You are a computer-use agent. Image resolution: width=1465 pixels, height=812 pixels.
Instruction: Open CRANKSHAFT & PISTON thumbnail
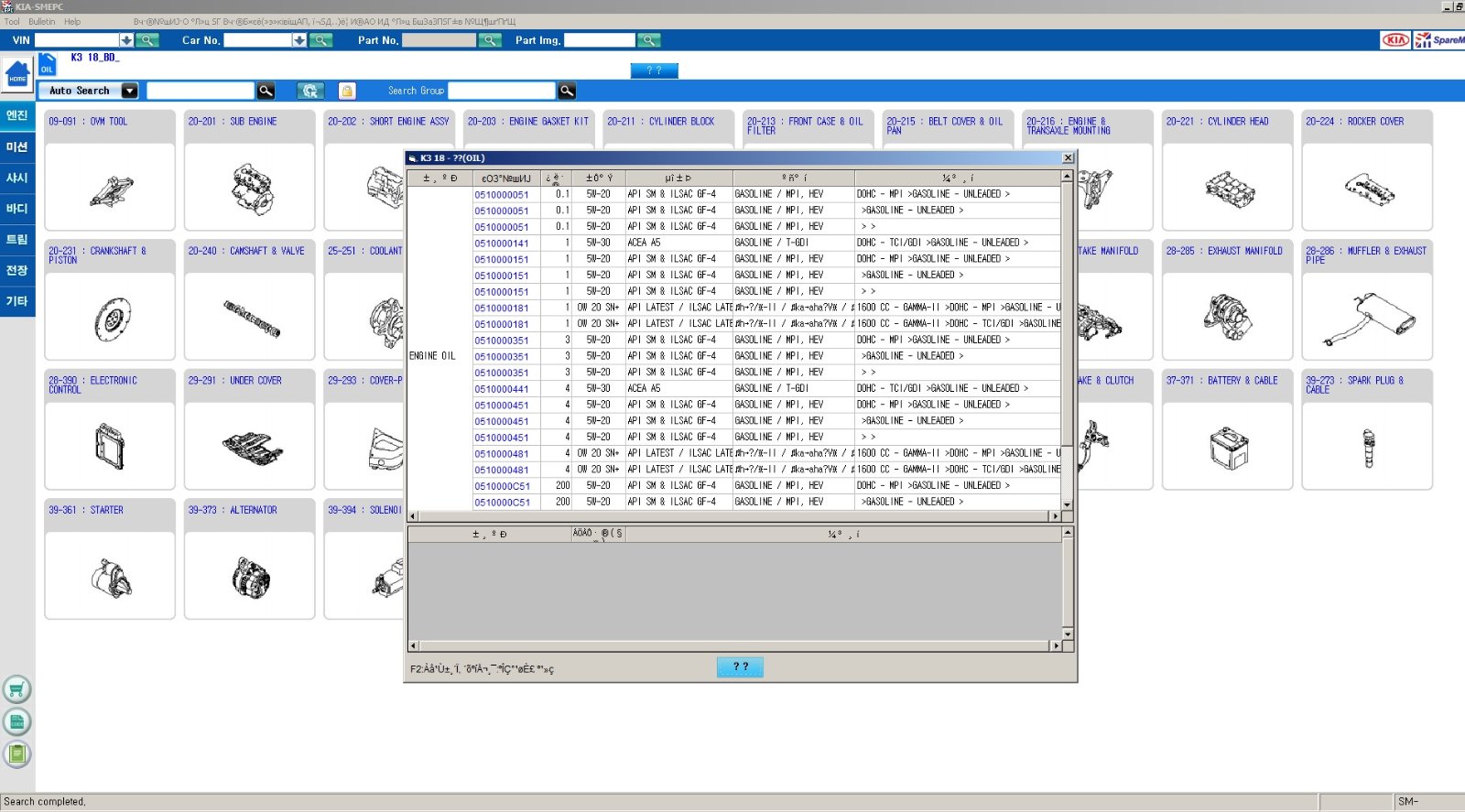click(x=110, y=318)
